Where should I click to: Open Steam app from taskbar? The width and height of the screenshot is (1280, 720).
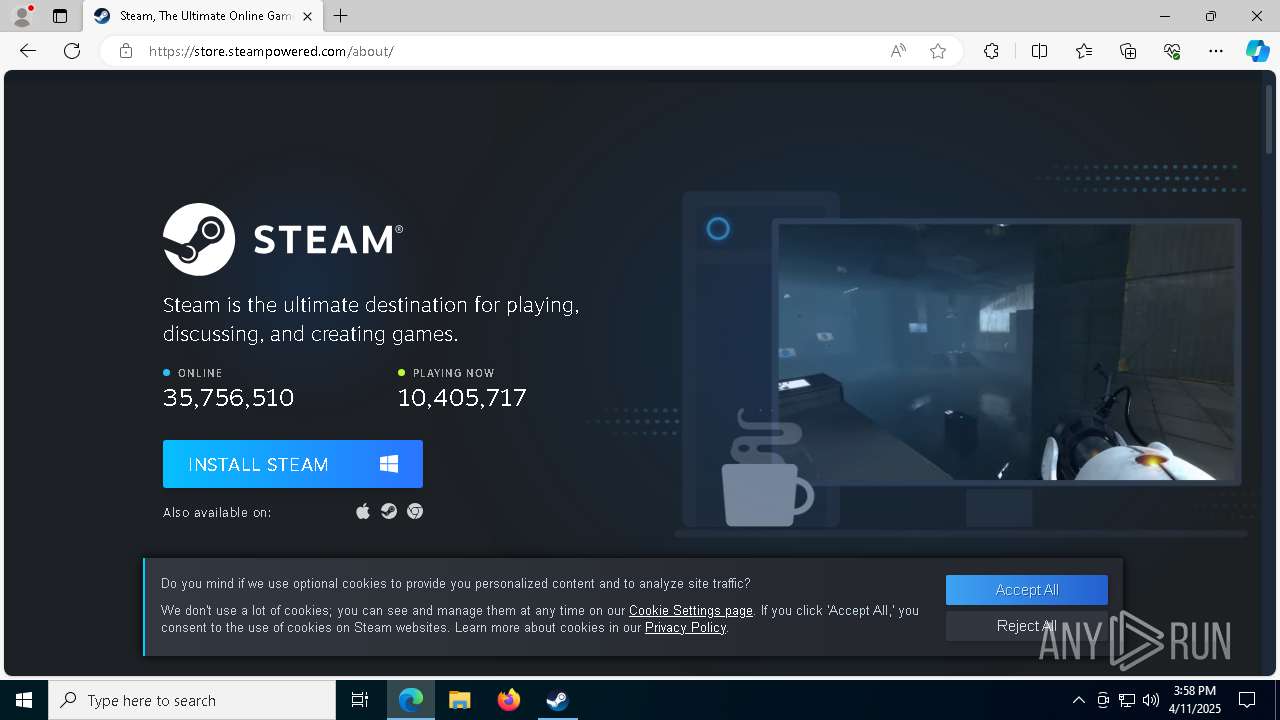coord(557,700)
